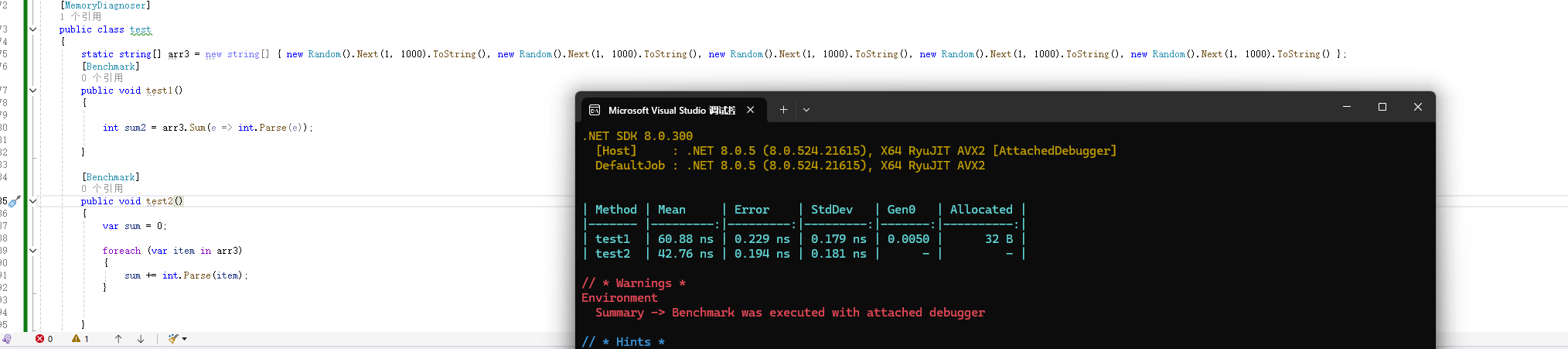Click the 'Benchmark was executed with attached debugger' warning
The image size is (1568, 349).
tap(828, 313)
